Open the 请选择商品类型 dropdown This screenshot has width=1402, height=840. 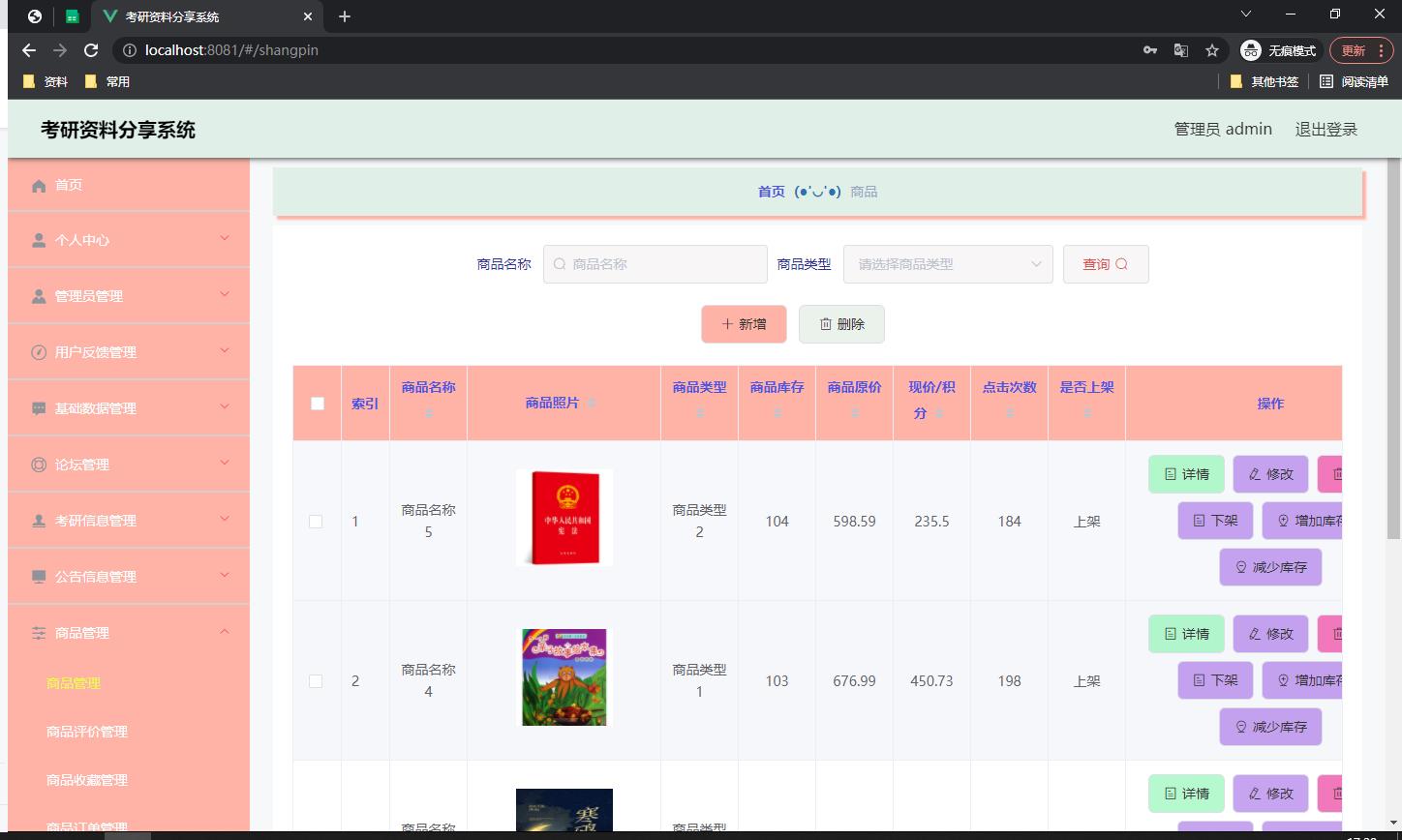(948, 264)
